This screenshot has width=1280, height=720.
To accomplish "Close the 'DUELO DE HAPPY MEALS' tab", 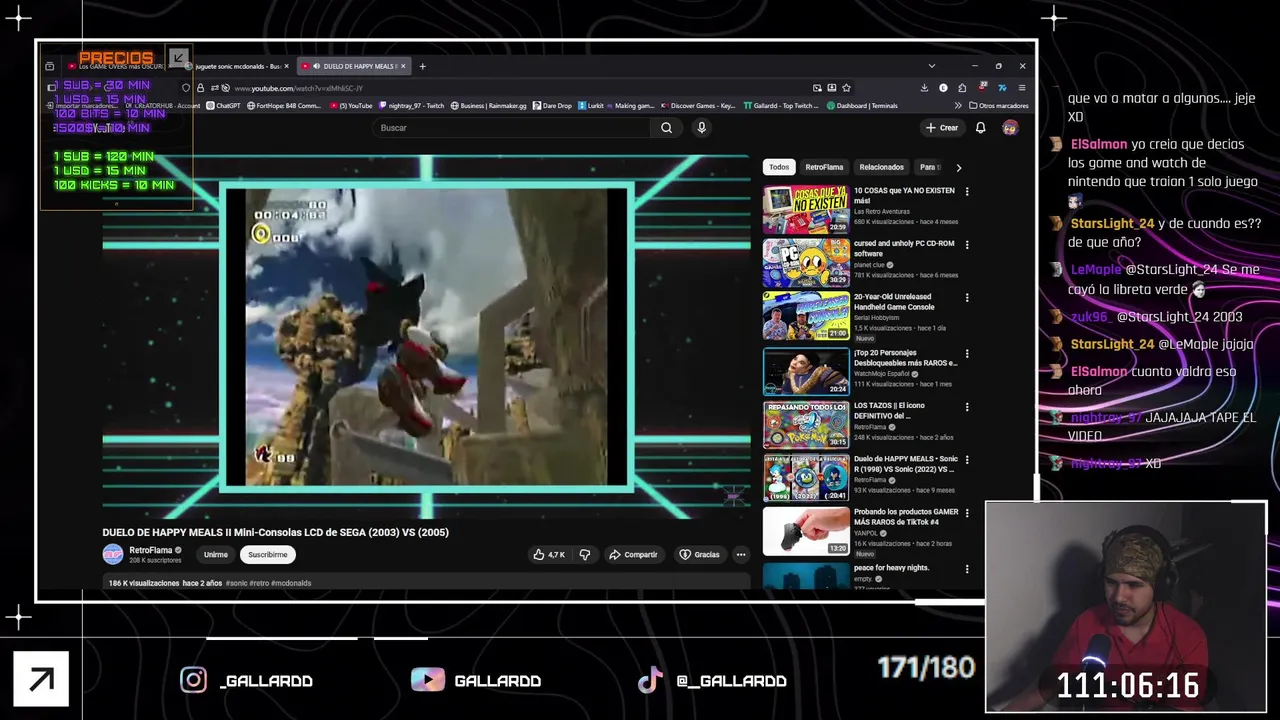I will pyautogui.click(x=405, y=66).
